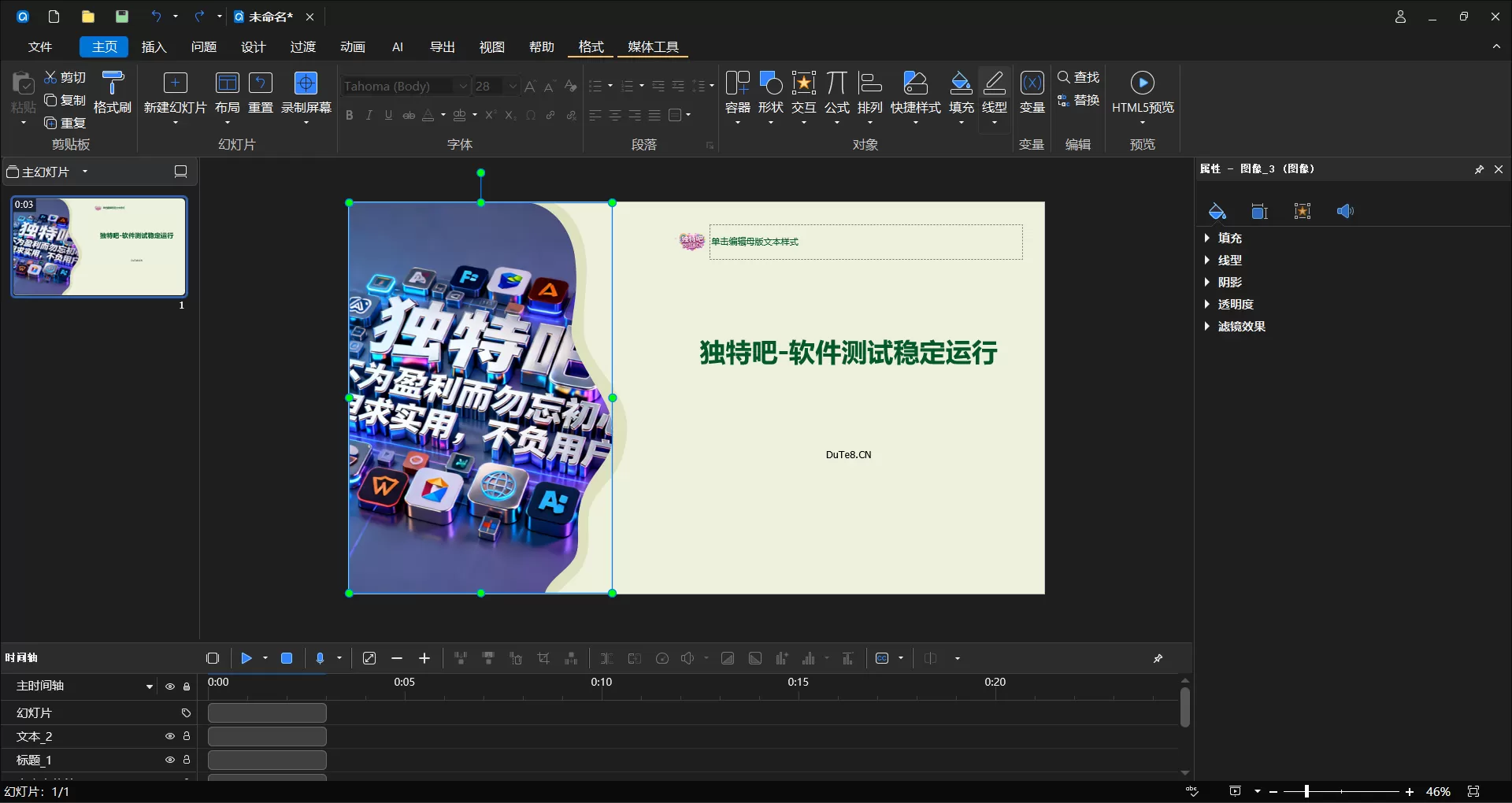Select the 形状 (Shape) tool
The height and width of the screenshot is (803, 1512).
point(770,93)
